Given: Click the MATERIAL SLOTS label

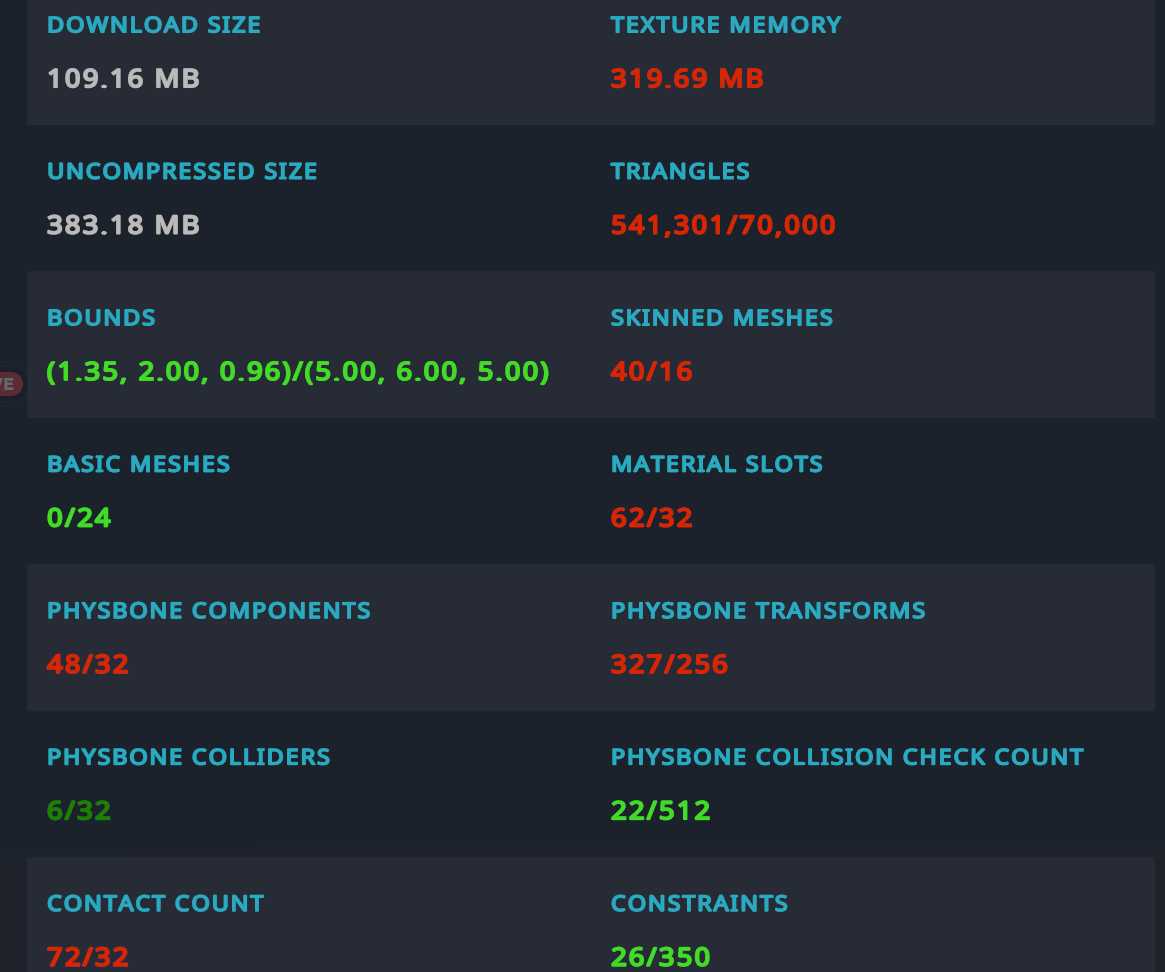Looking at the screenshot, I should (716, 464).
